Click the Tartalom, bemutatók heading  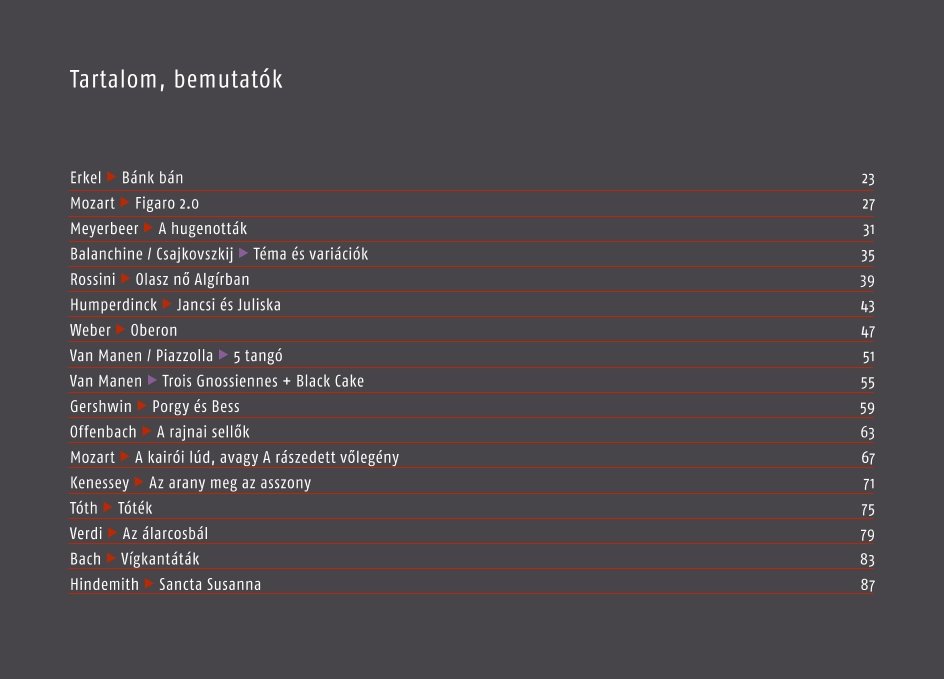click(x=176, y=79)
